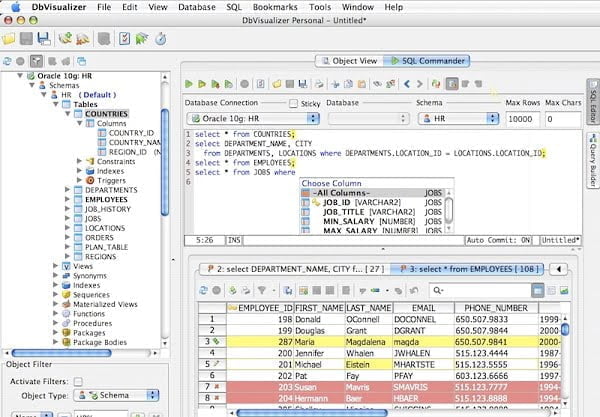Open the Schema dropdown showing HR

tap(458, 118)
